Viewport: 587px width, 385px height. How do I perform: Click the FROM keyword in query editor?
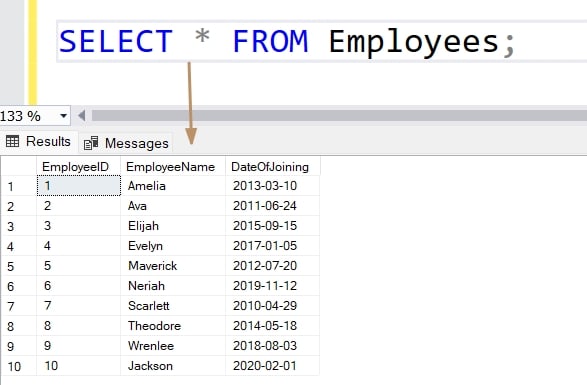[x=270, y=41]
